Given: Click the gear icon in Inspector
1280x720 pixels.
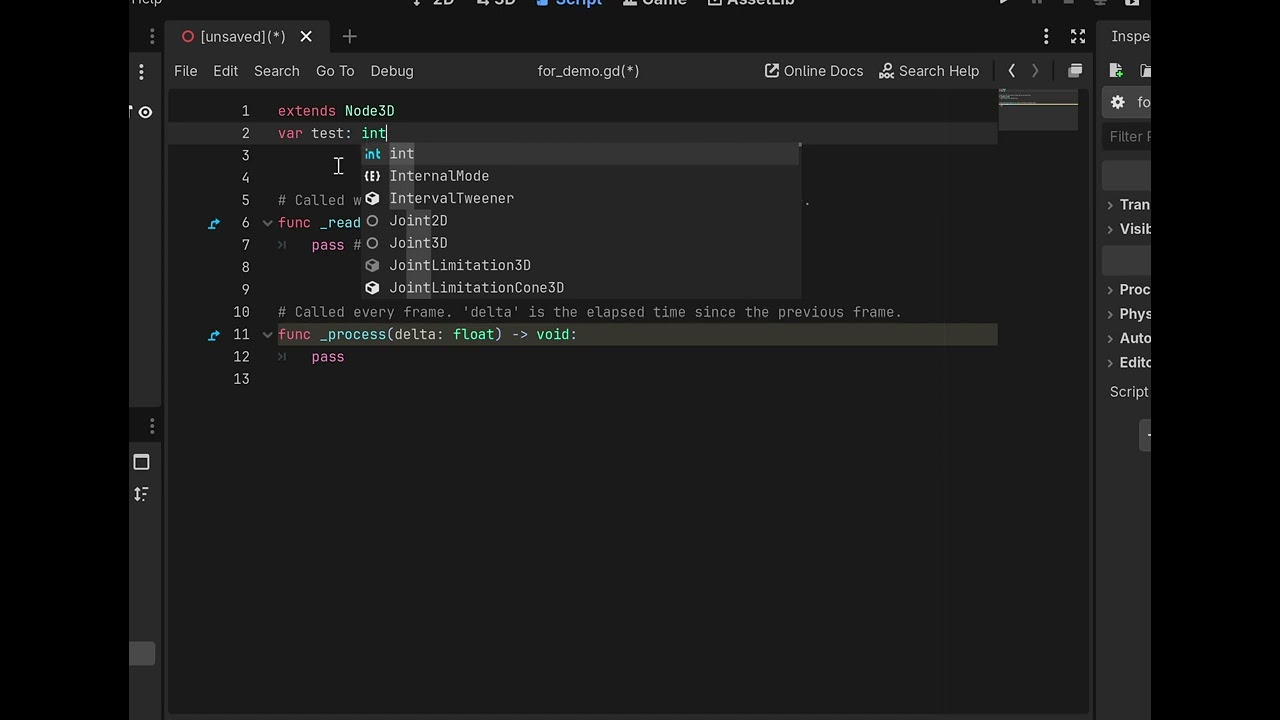Looking at the screenshot, I should tap(1118, 102).
